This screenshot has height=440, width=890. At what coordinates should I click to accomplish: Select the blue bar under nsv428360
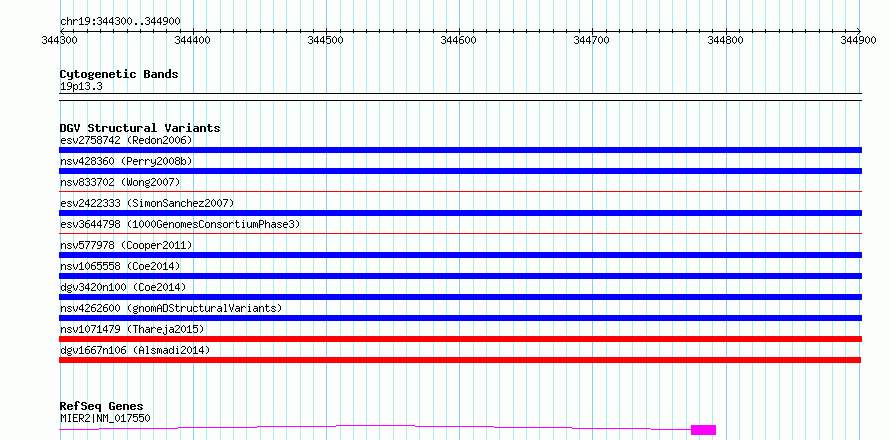[460, 171]
